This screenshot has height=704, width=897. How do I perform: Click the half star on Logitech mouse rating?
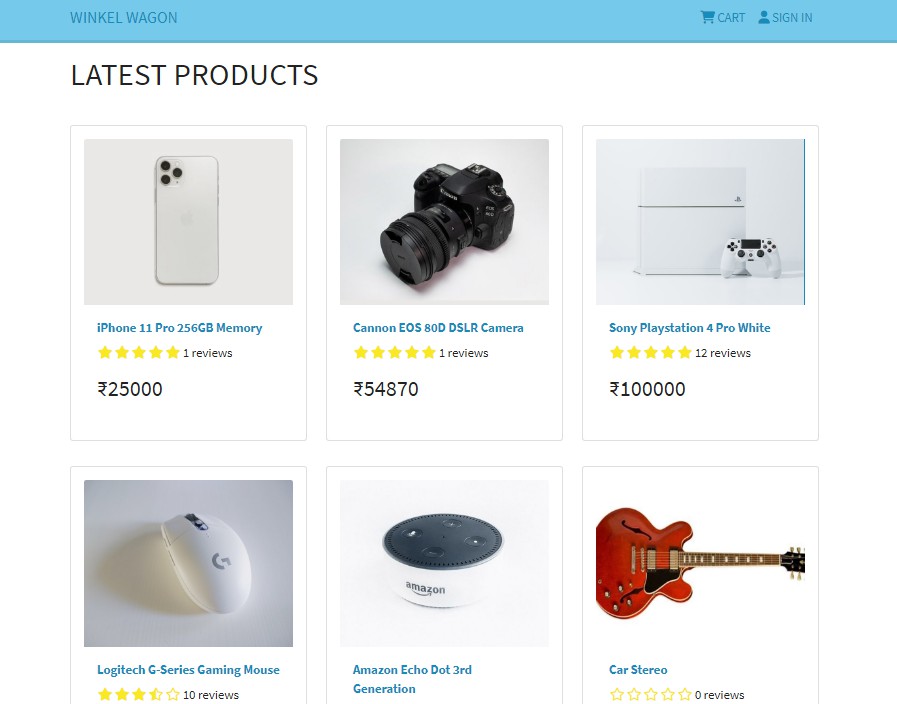(x=155, y=694)
